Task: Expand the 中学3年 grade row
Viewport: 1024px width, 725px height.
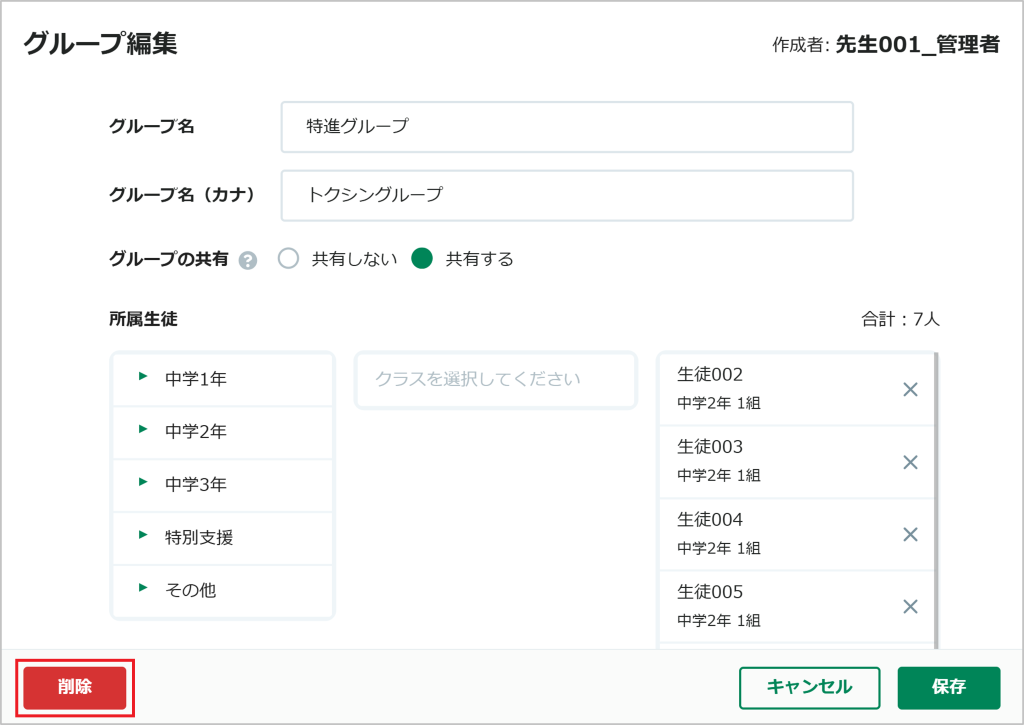Action: click(223, 485)
